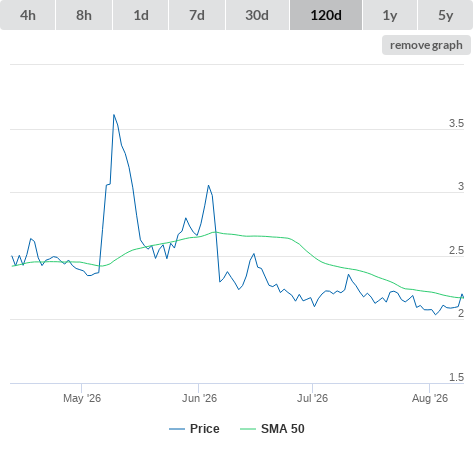This screenshot has width=474, height=455.
Task: Click the remove graph button
Action: [426, 45]
